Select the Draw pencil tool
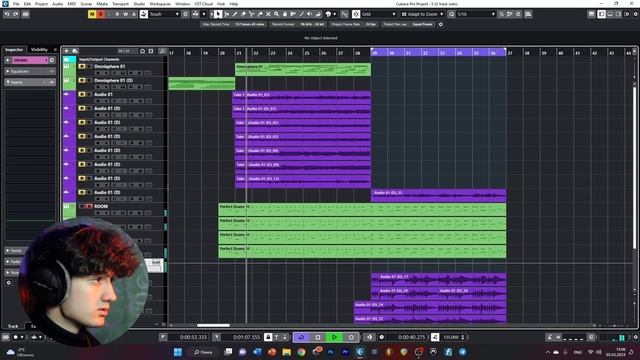Screen dimensions: 640x360 pos(235,14)
